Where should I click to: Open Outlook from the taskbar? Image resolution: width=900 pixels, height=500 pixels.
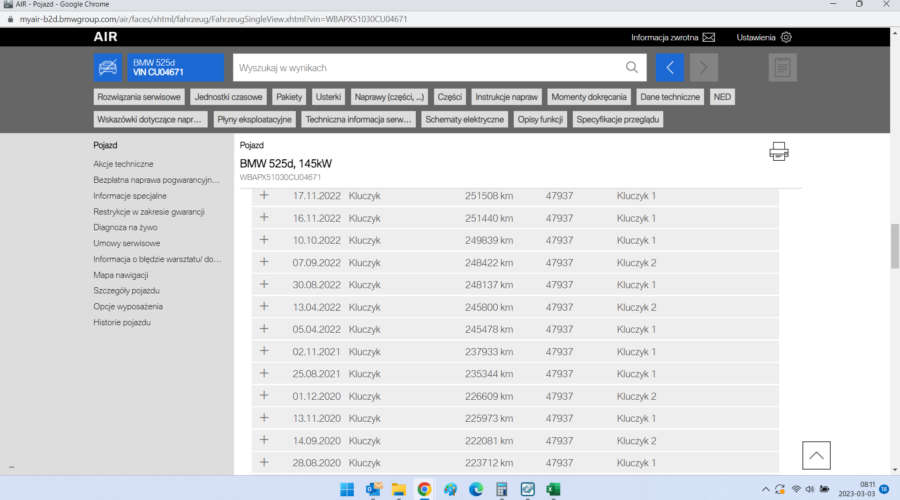point(374,489)
